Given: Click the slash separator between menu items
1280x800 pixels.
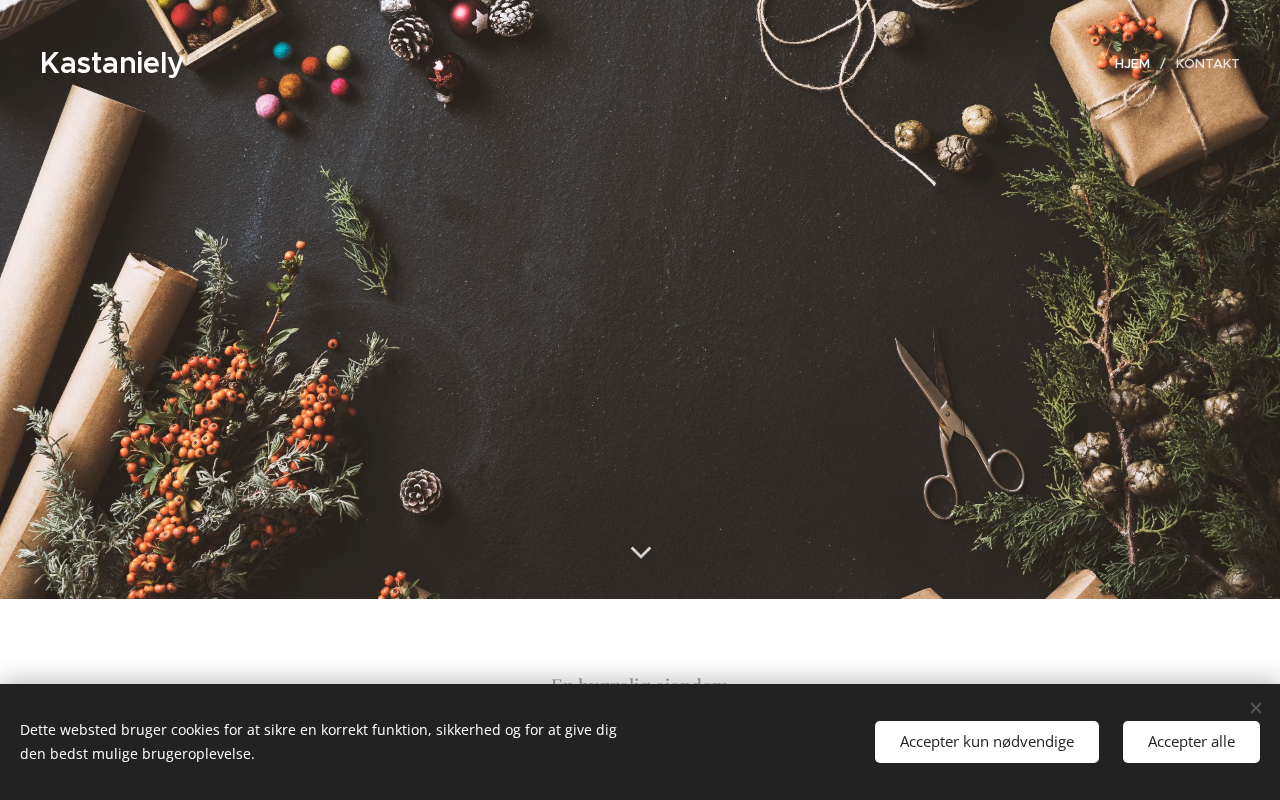Looking at the screenshot, I should click(1162, 63).
